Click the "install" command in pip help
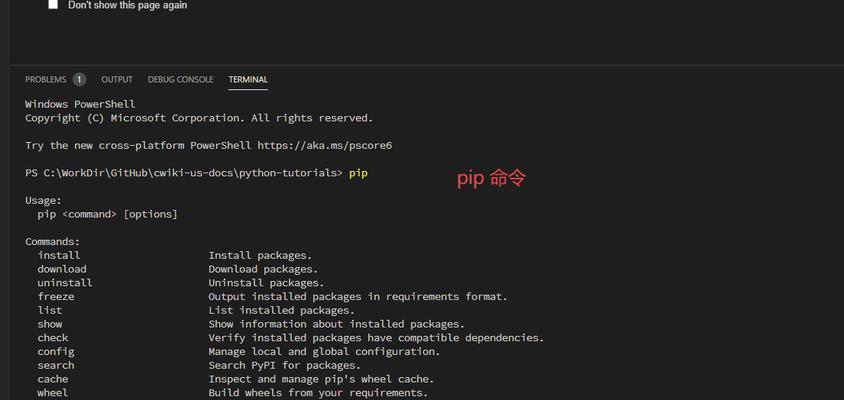844x400 pixels. click(x=59, y=255)
